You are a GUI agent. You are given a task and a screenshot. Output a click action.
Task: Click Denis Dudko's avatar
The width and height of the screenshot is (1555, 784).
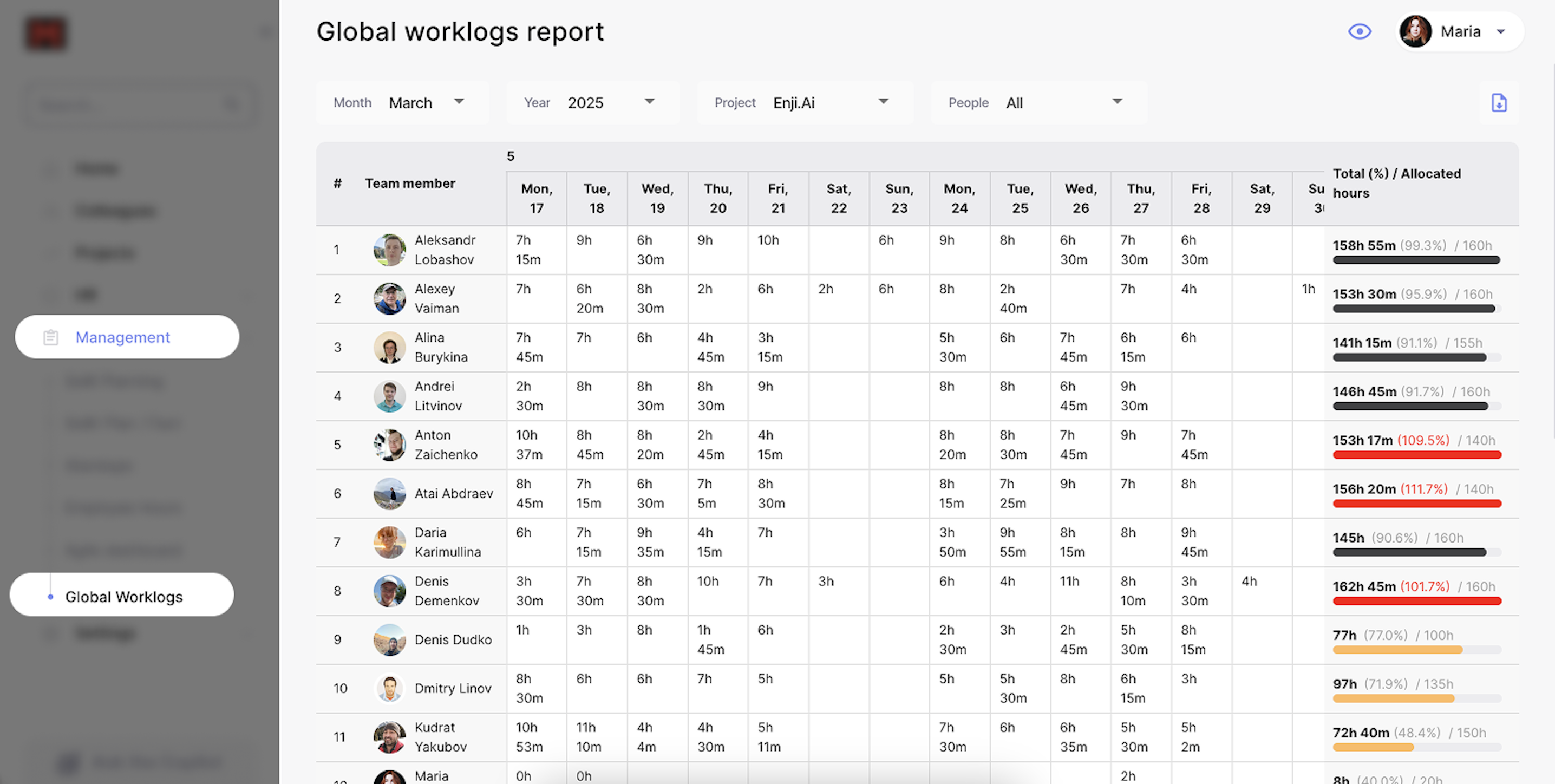coord(389,640)
